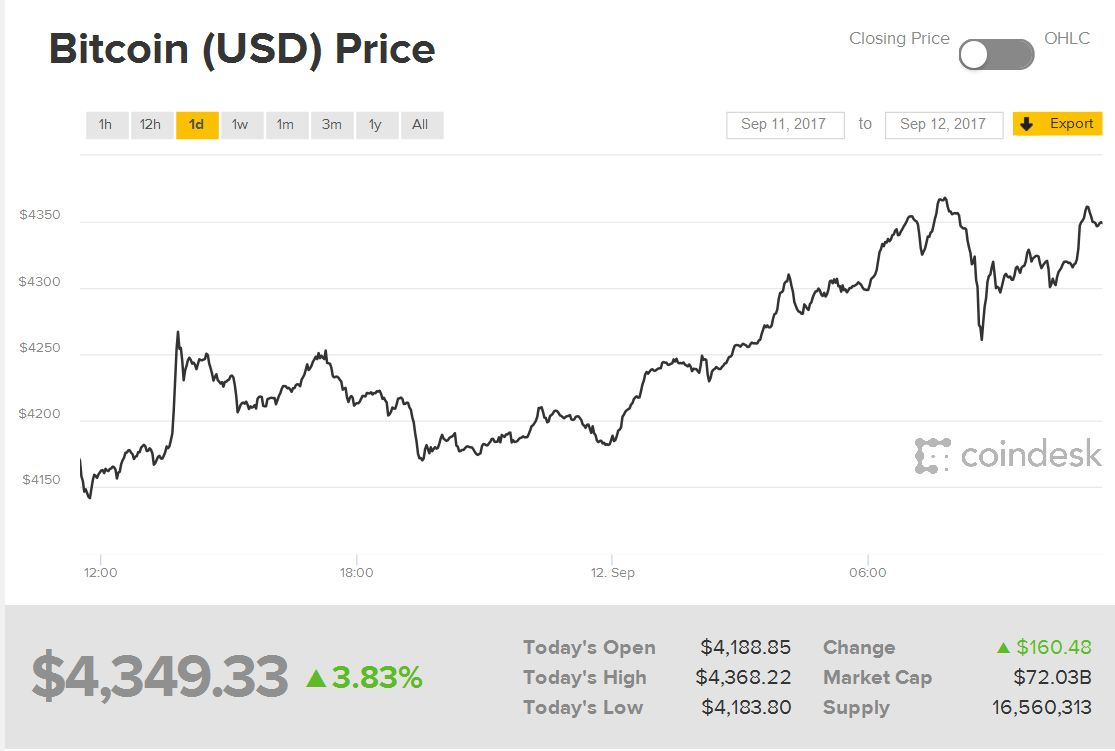This screenshot has width=1115, height=751.
Task: Click the coindesk watermark text
Action: click(x=1031, y=455)
